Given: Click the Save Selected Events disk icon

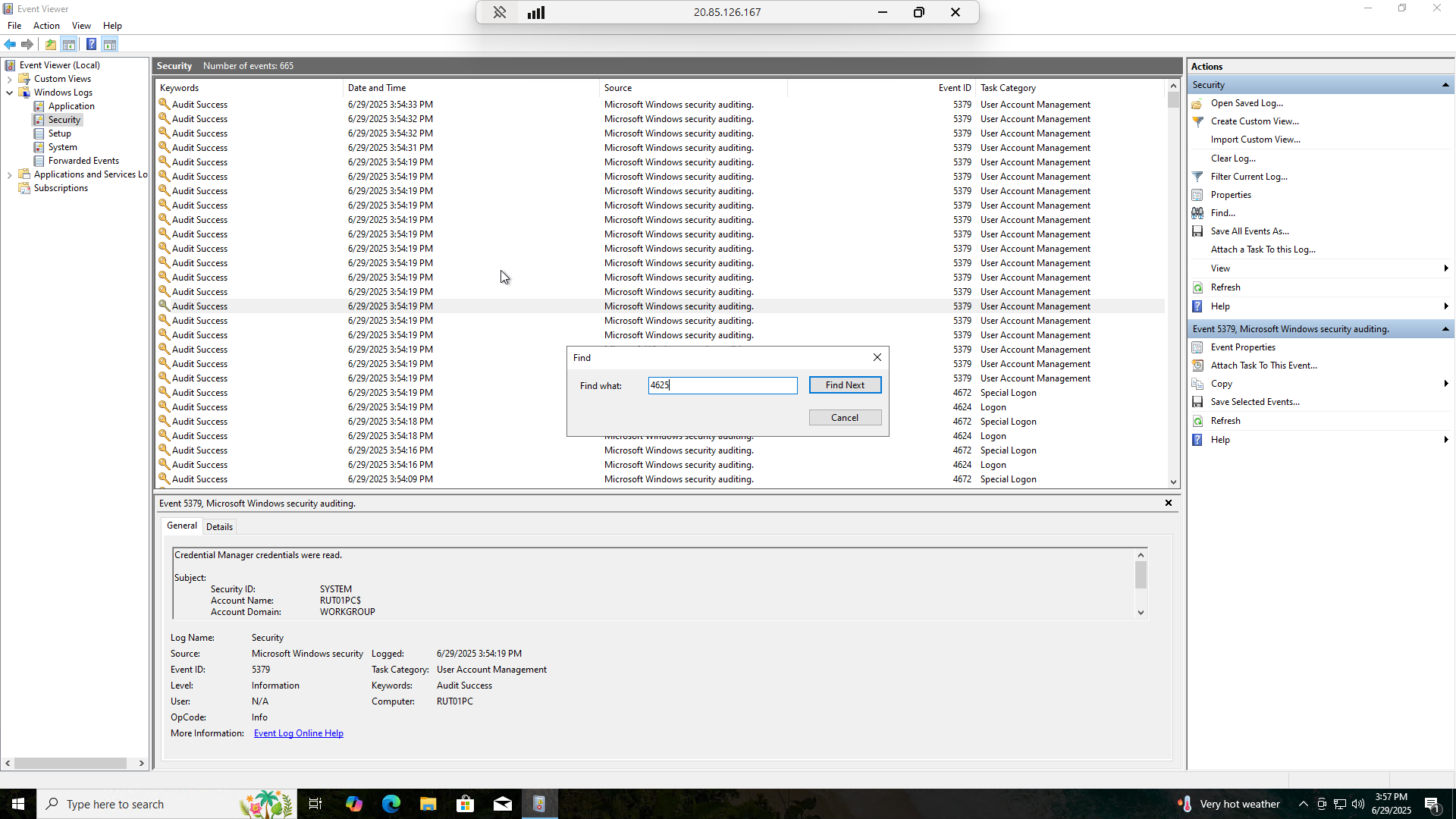Looking at the screenshot, I should coord(1197,402).
